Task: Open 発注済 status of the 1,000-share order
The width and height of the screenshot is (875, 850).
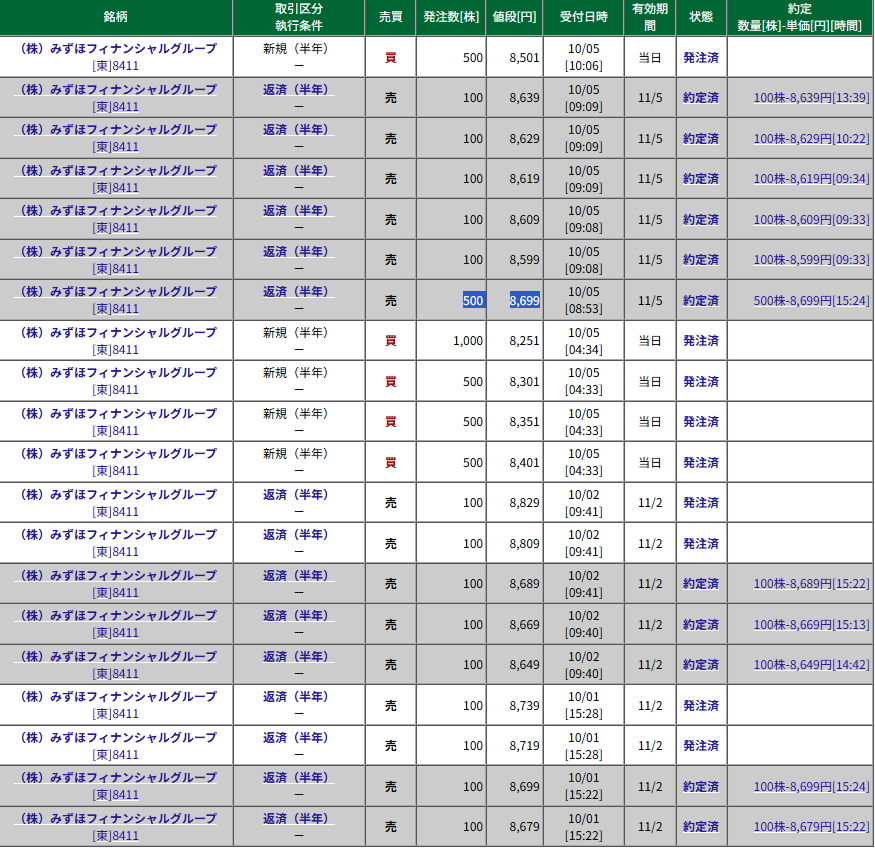Action: (701, 340)
